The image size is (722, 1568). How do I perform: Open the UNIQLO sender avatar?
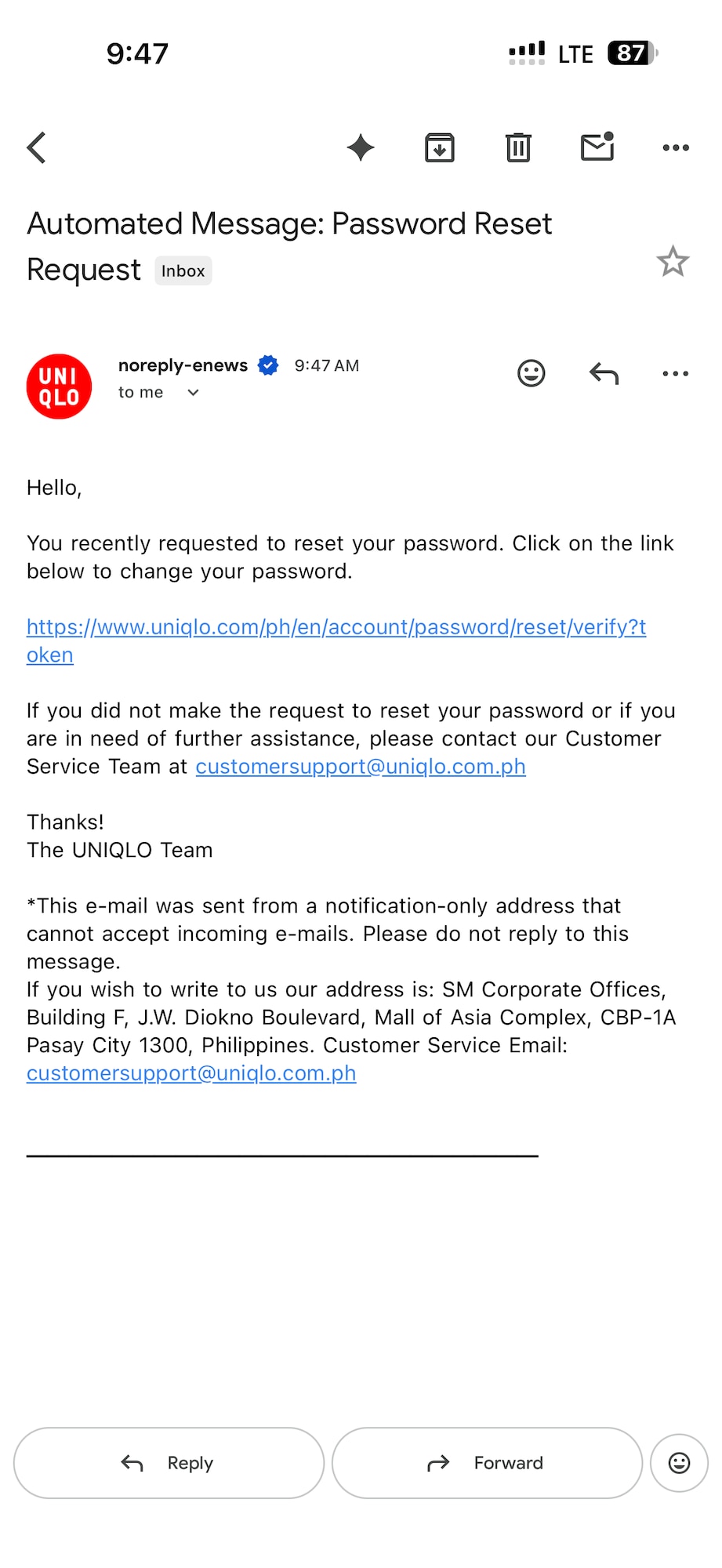coord(59,387)
